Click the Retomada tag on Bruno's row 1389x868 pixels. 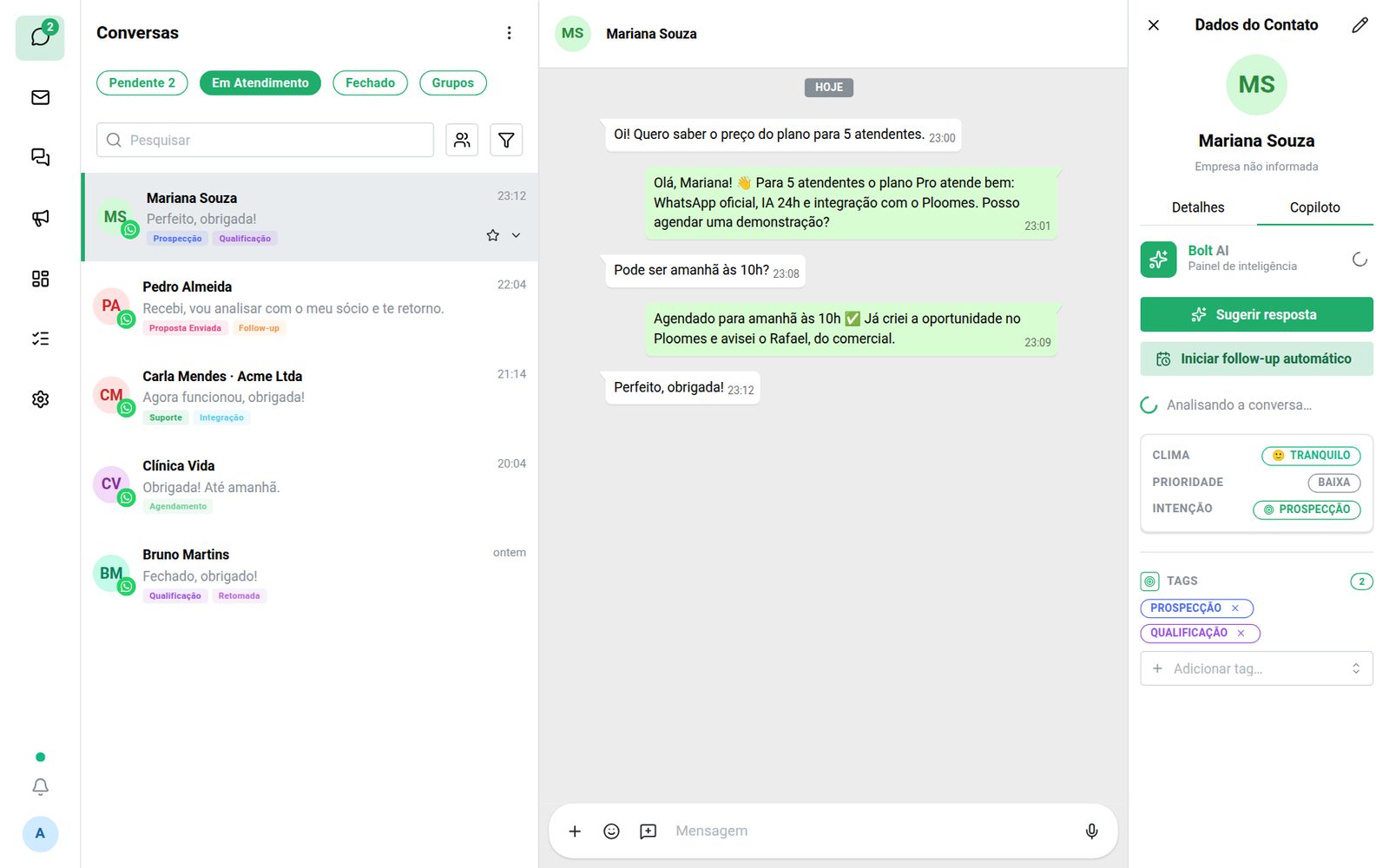click(x=239, y=596)
